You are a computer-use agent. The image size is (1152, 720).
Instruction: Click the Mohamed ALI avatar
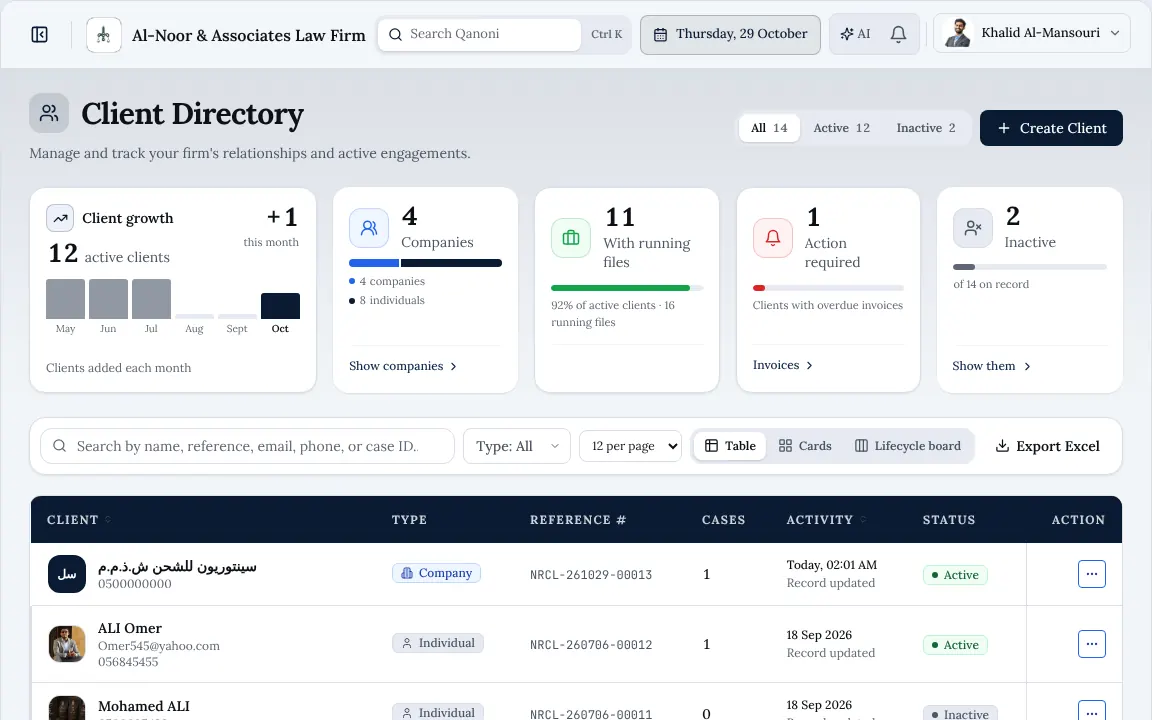pos(67,708)
